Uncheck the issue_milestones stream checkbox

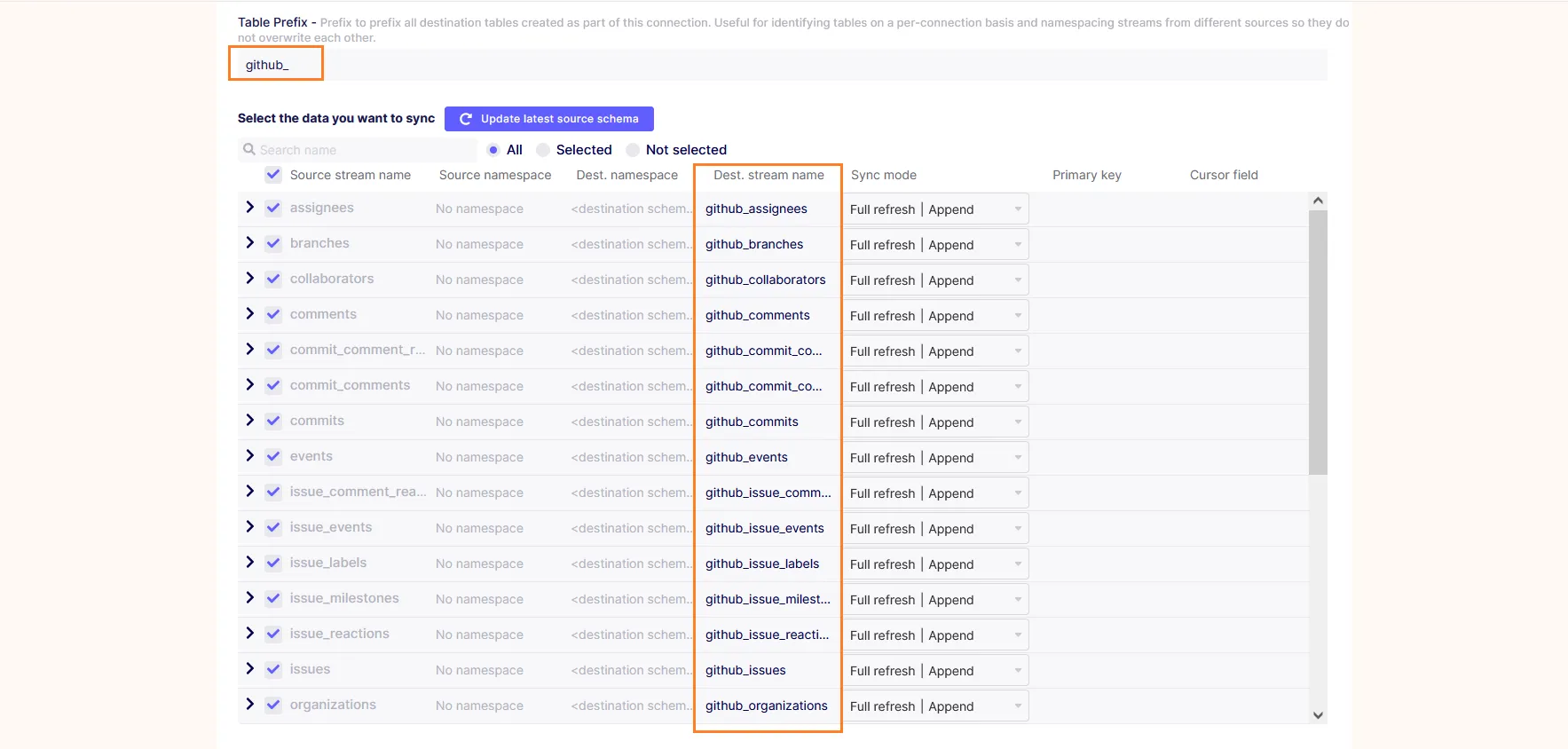click(273, 598)
